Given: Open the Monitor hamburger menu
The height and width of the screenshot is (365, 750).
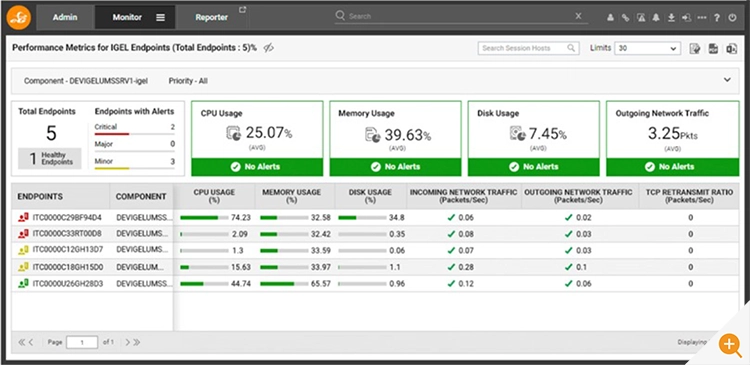Looking at the screenshot, I should [161, 17].
